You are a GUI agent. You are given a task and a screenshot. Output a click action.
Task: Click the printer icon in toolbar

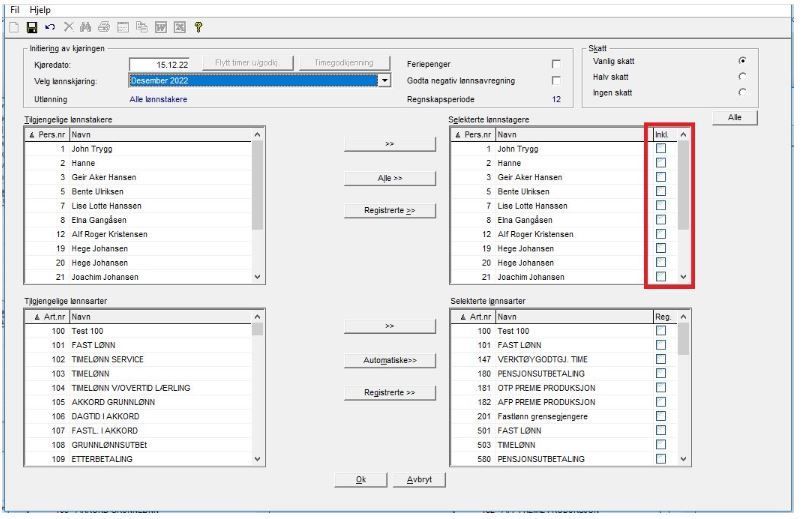coord(104,27)
